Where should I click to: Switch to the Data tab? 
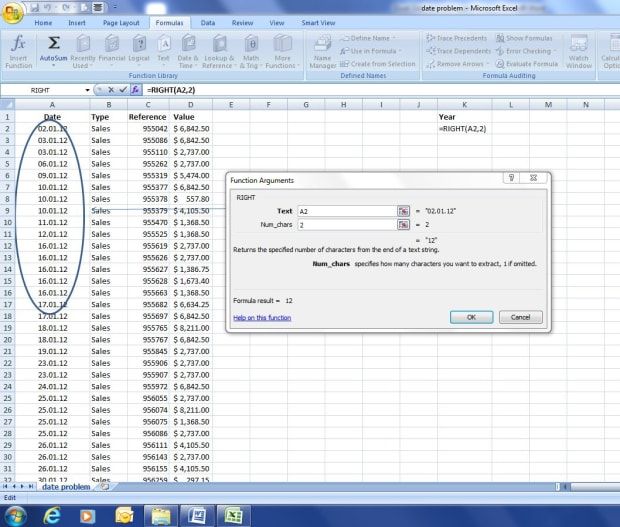coord(208,23)
